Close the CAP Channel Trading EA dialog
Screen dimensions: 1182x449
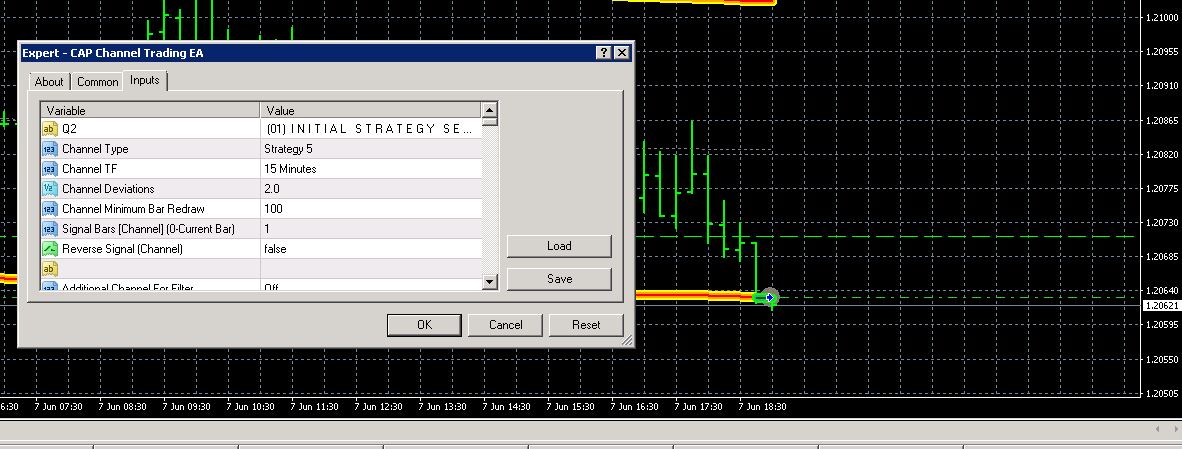click(621, 53)
